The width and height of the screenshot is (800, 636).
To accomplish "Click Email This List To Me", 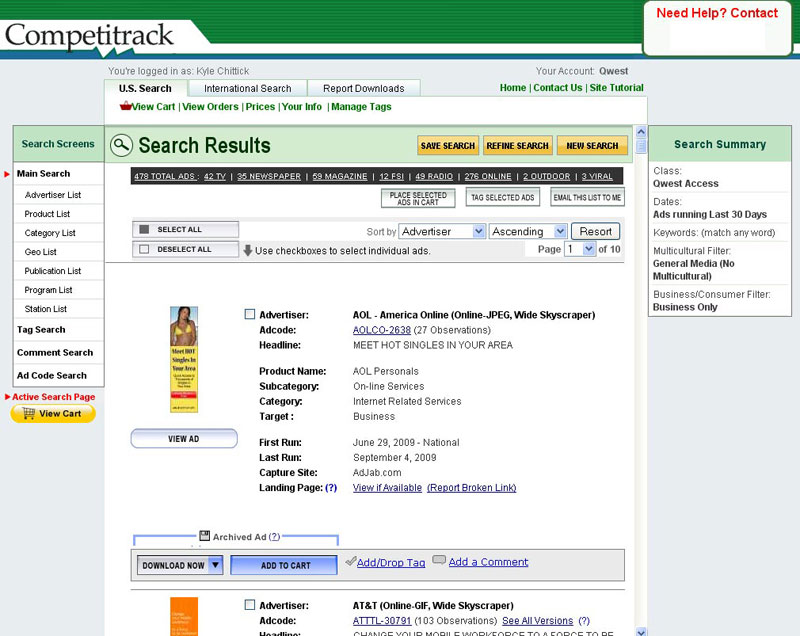I will [587, 197].
